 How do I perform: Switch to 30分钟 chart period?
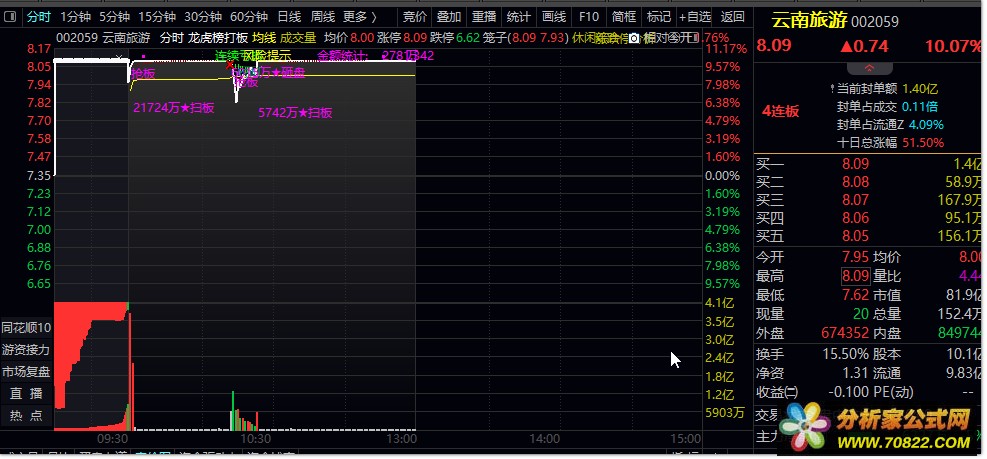point(203,17)
